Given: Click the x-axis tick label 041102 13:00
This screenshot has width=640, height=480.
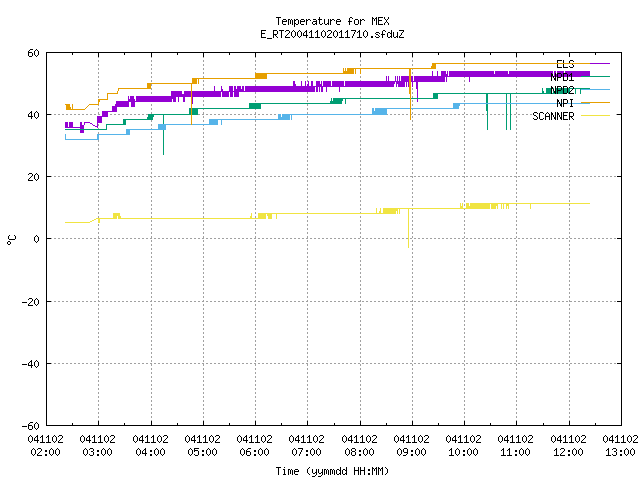Looking at the screenshot, I should pos(620,446).
